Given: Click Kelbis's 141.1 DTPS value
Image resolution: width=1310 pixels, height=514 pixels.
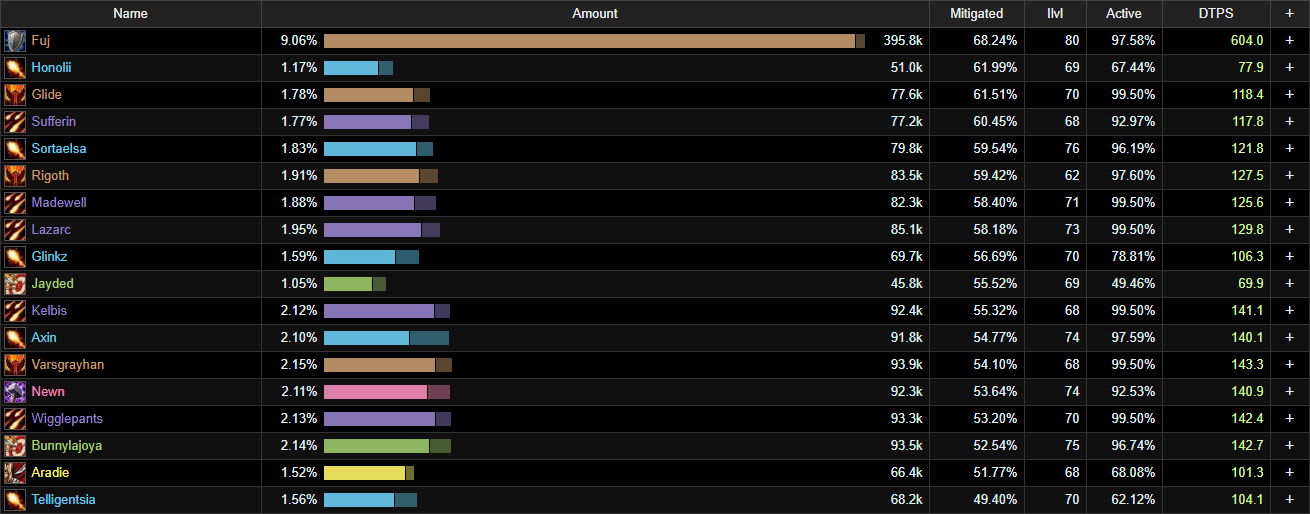Looking at the screenshot, I should pyautogui.click(x=1247, y=311).
